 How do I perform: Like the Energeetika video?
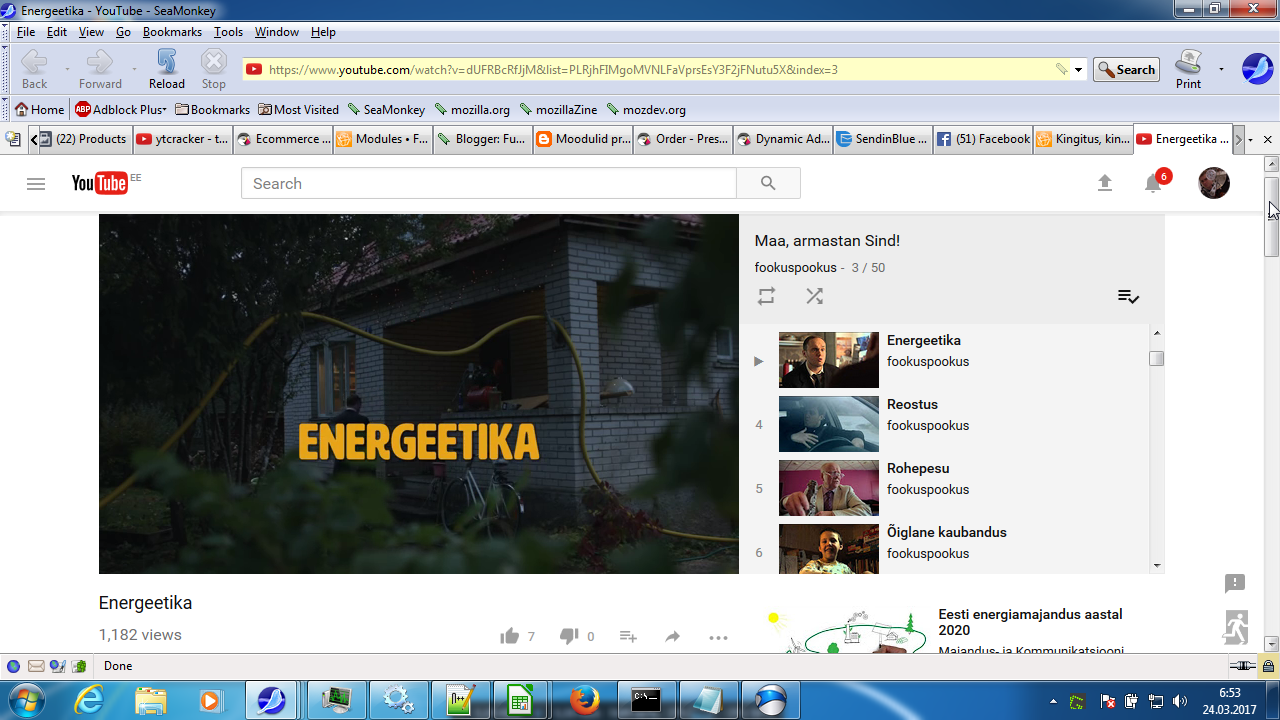[x=510, y=637]
